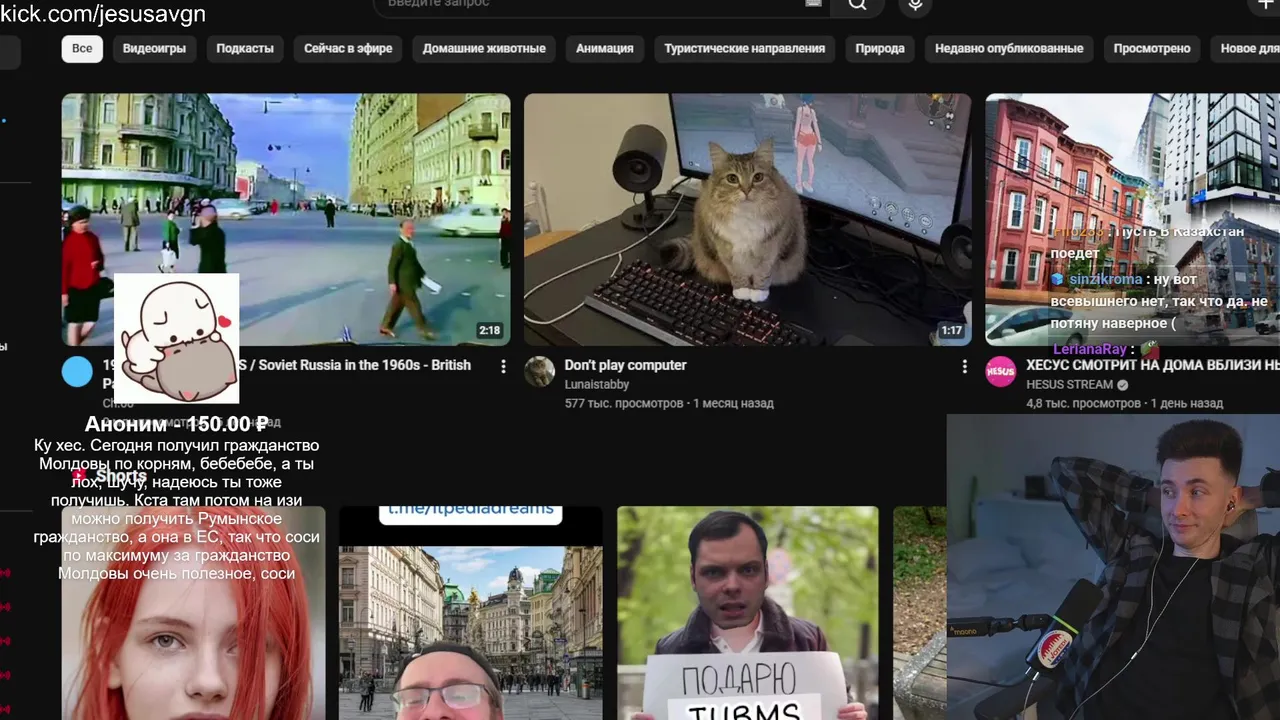Image resolution: width=1280 pixels, height=720 pixels.
Task: Click '577 тыс. просмотров' video metadata
Action: point(623,403)
